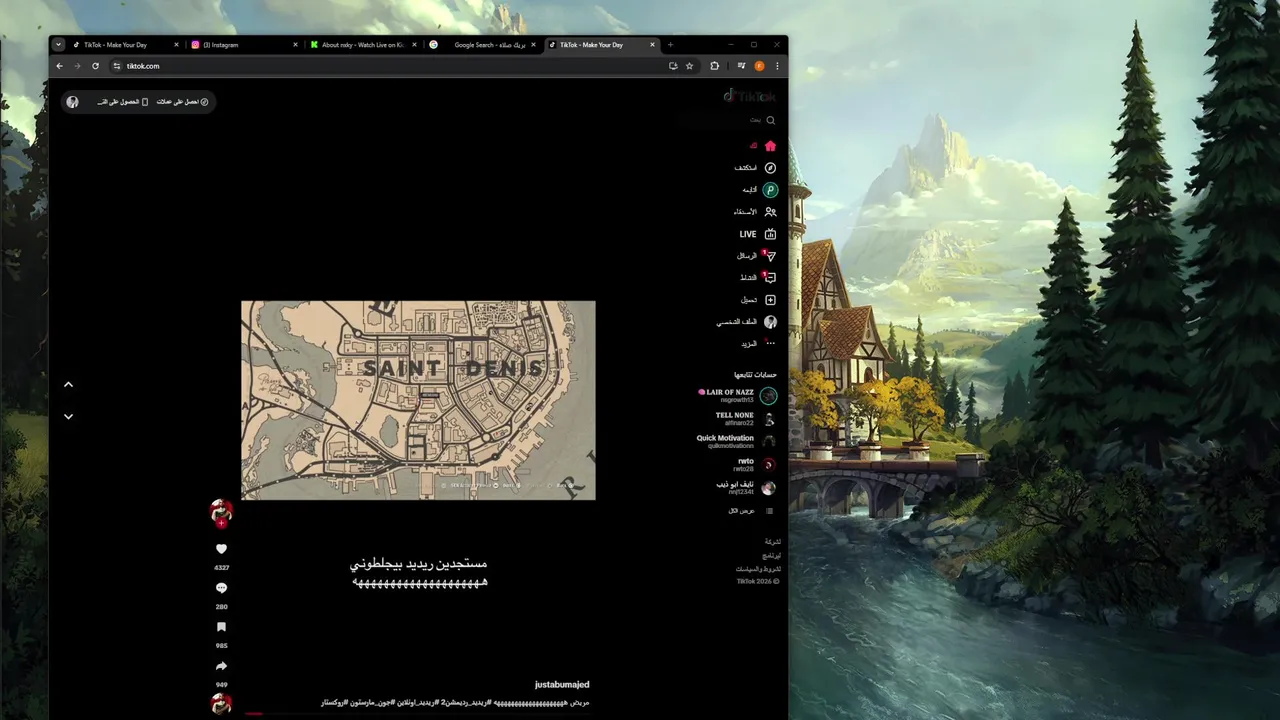Open the Messages paper-plane icon

coord(770,256)
